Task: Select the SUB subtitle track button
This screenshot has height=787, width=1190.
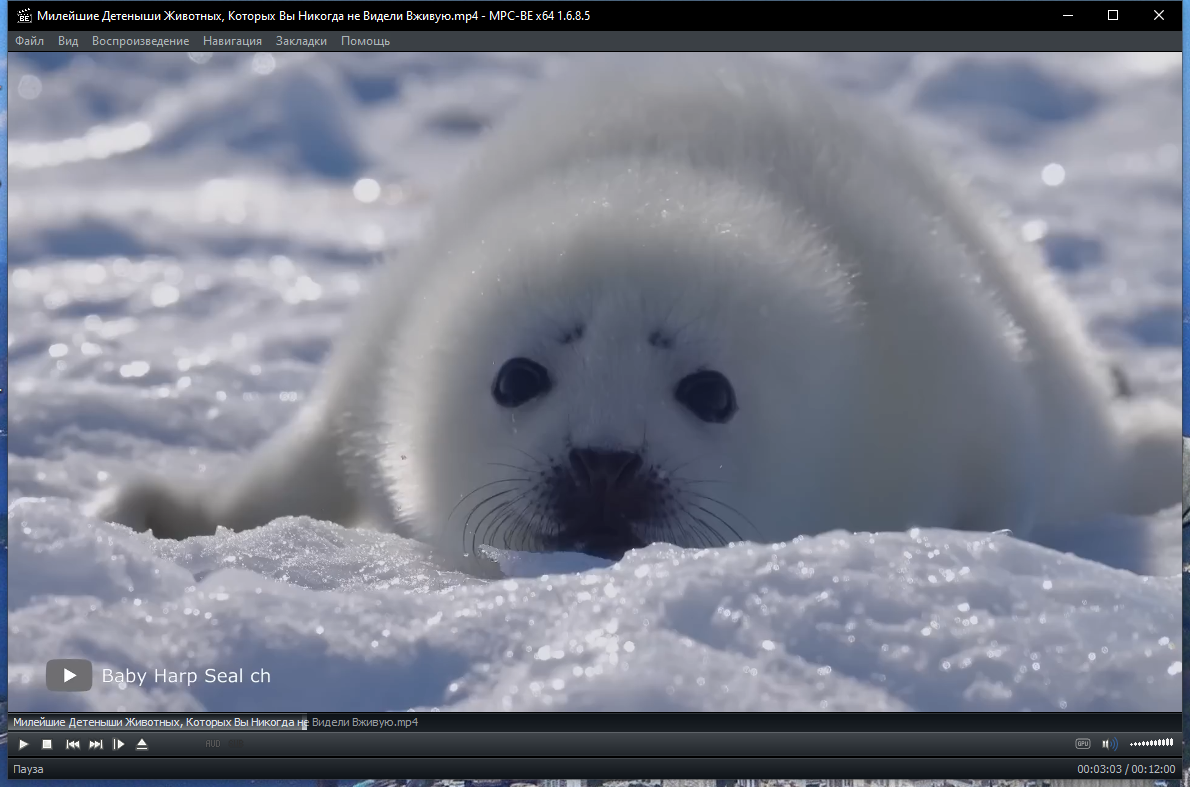Action: [x=236, y=744]
